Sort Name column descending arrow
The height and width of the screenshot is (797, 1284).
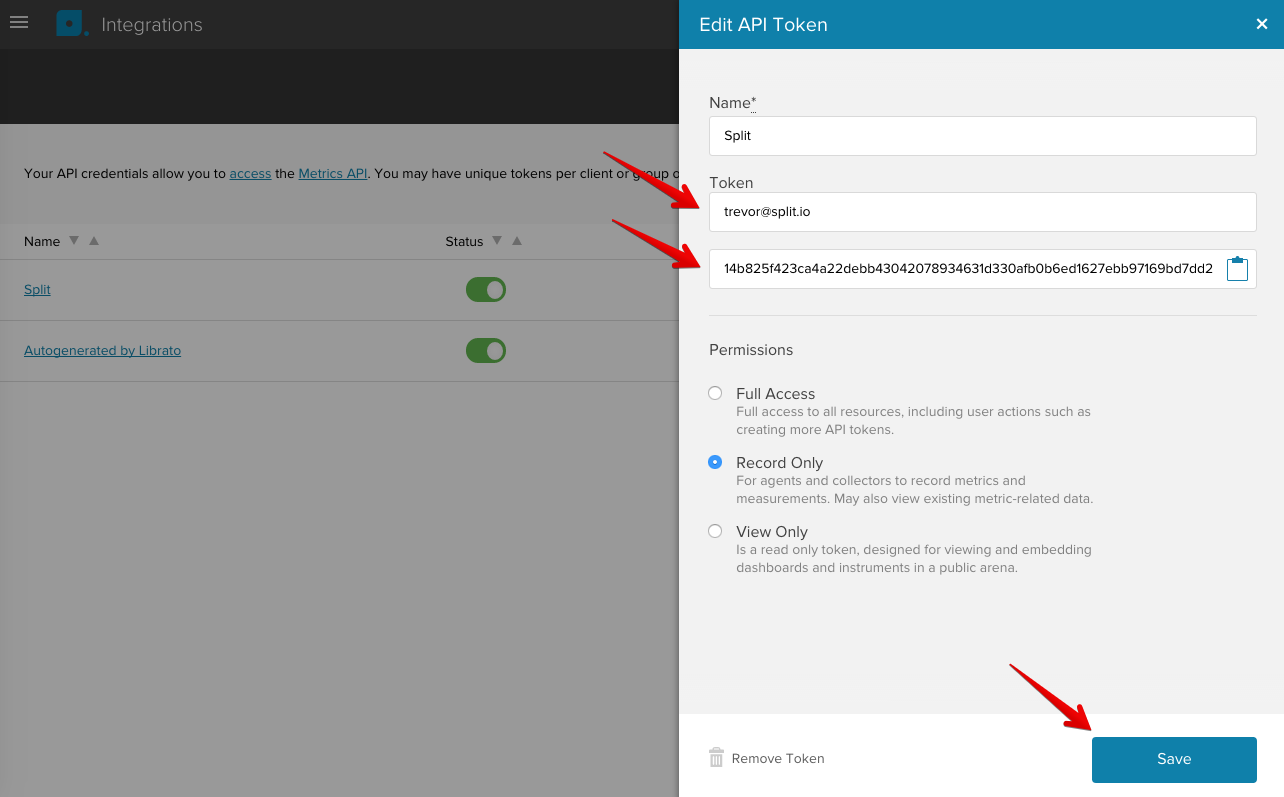73,241
